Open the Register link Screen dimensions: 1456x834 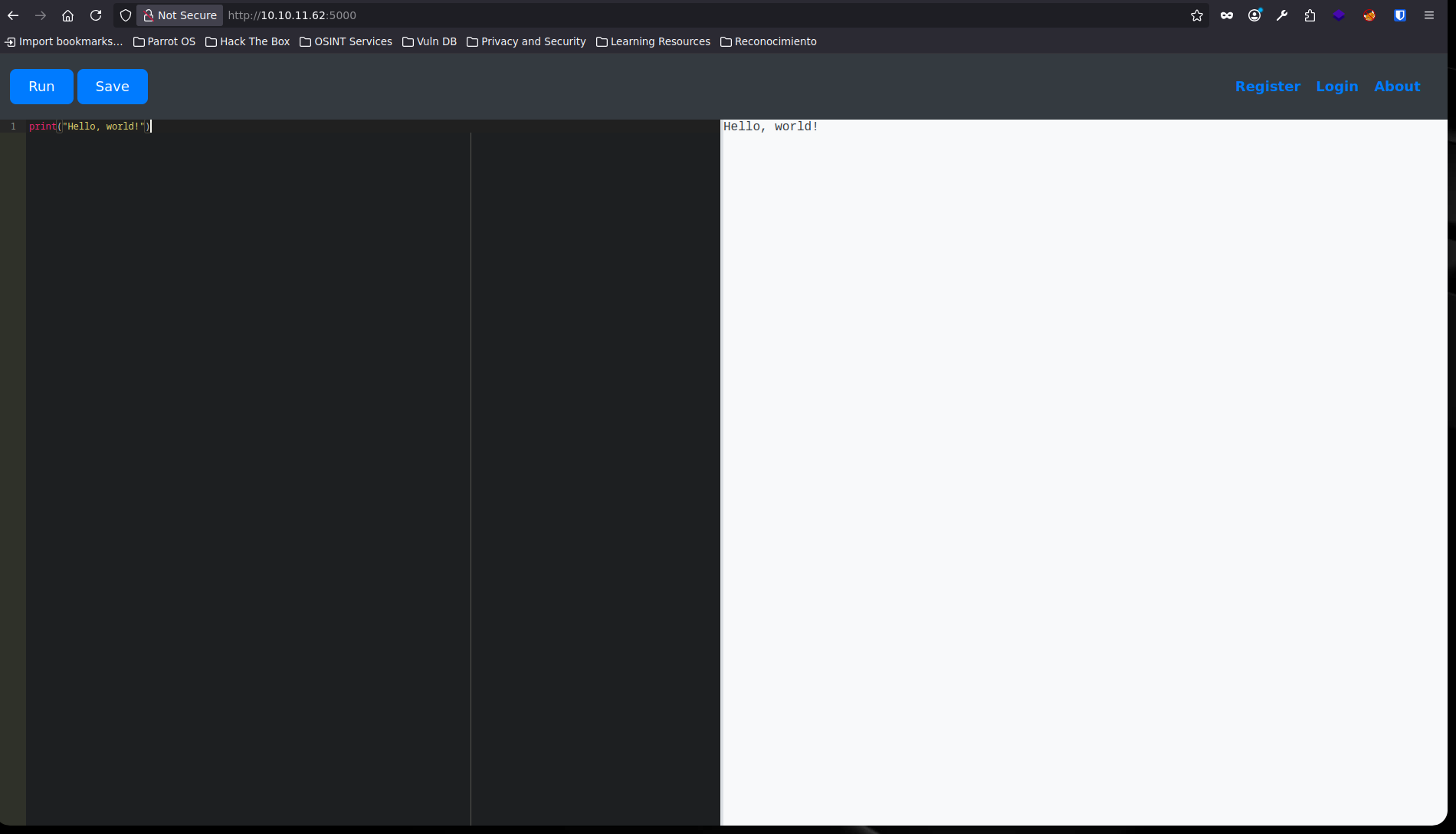tap(1267, 87)
